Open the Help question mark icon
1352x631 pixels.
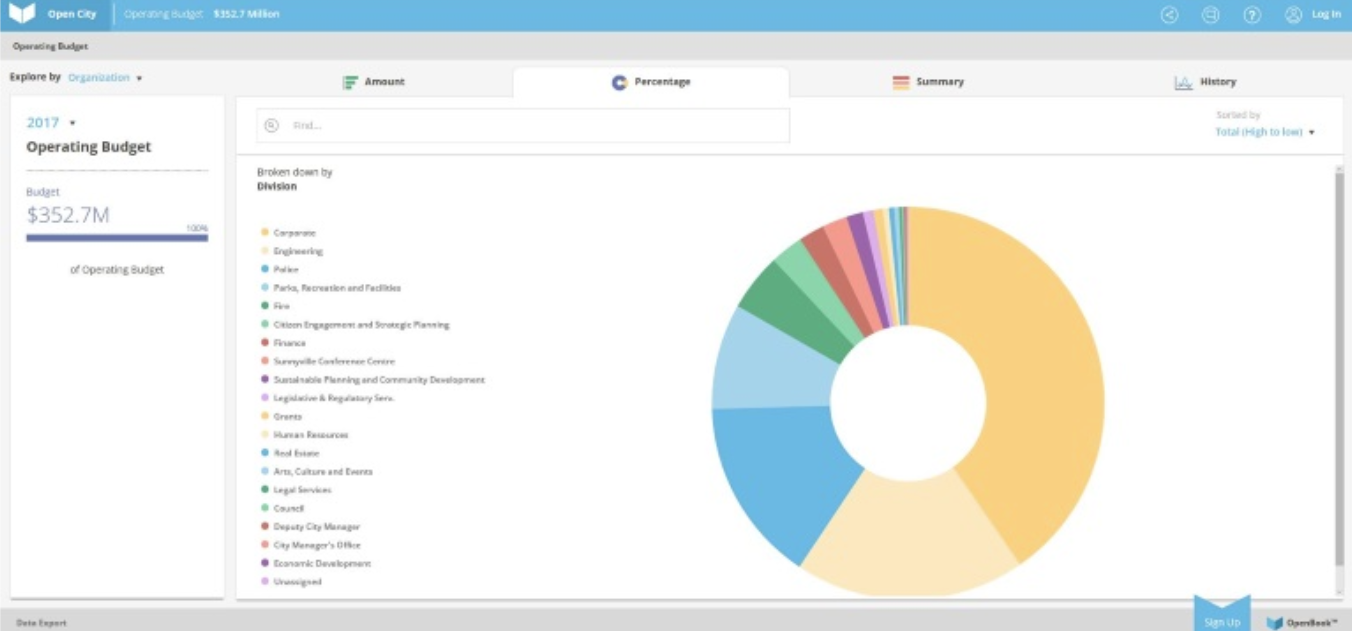pyautogui.click(x=1251, y=14)
